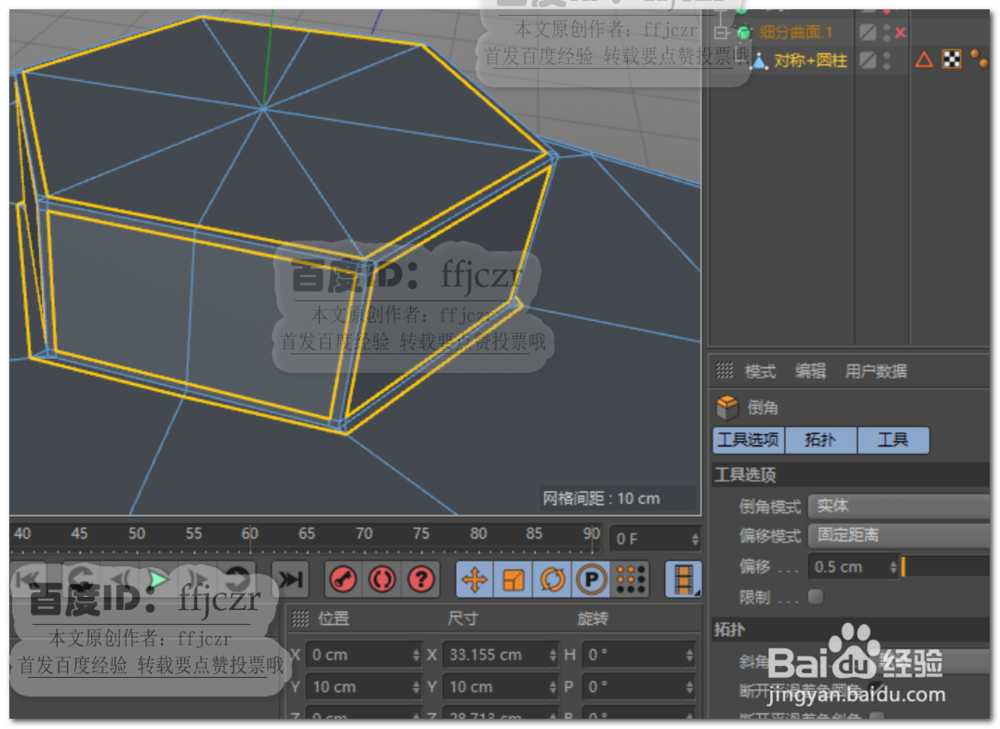
Task: Select the 工具选项 tab
Action: tap(748, 440)
